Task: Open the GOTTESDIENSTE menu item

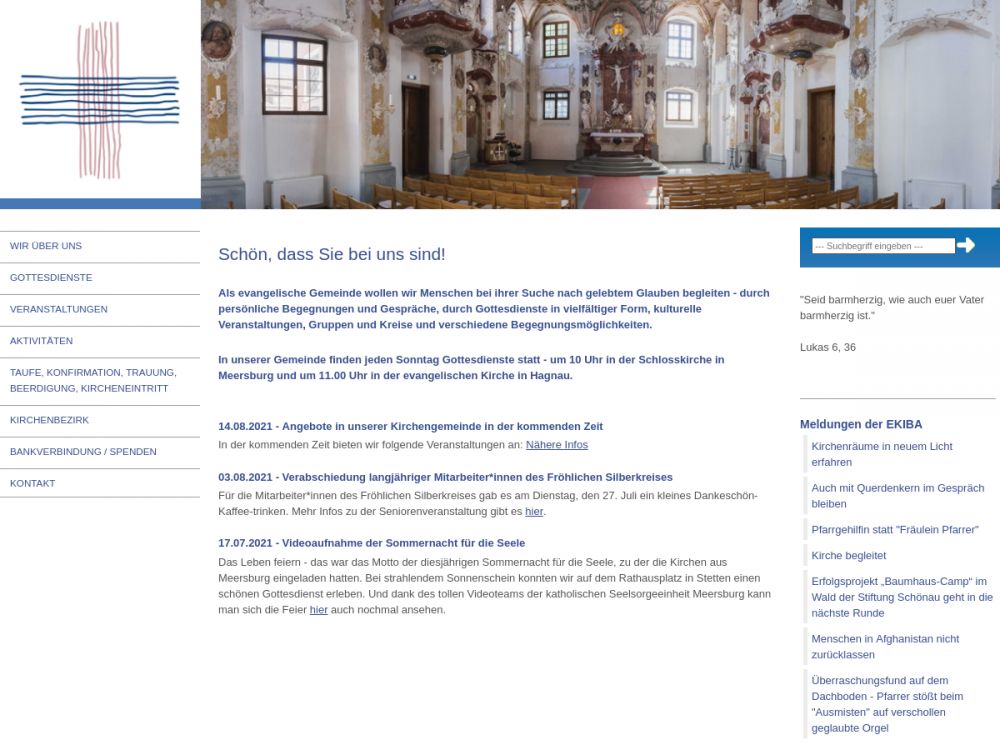Action: [x=51, y=278]
